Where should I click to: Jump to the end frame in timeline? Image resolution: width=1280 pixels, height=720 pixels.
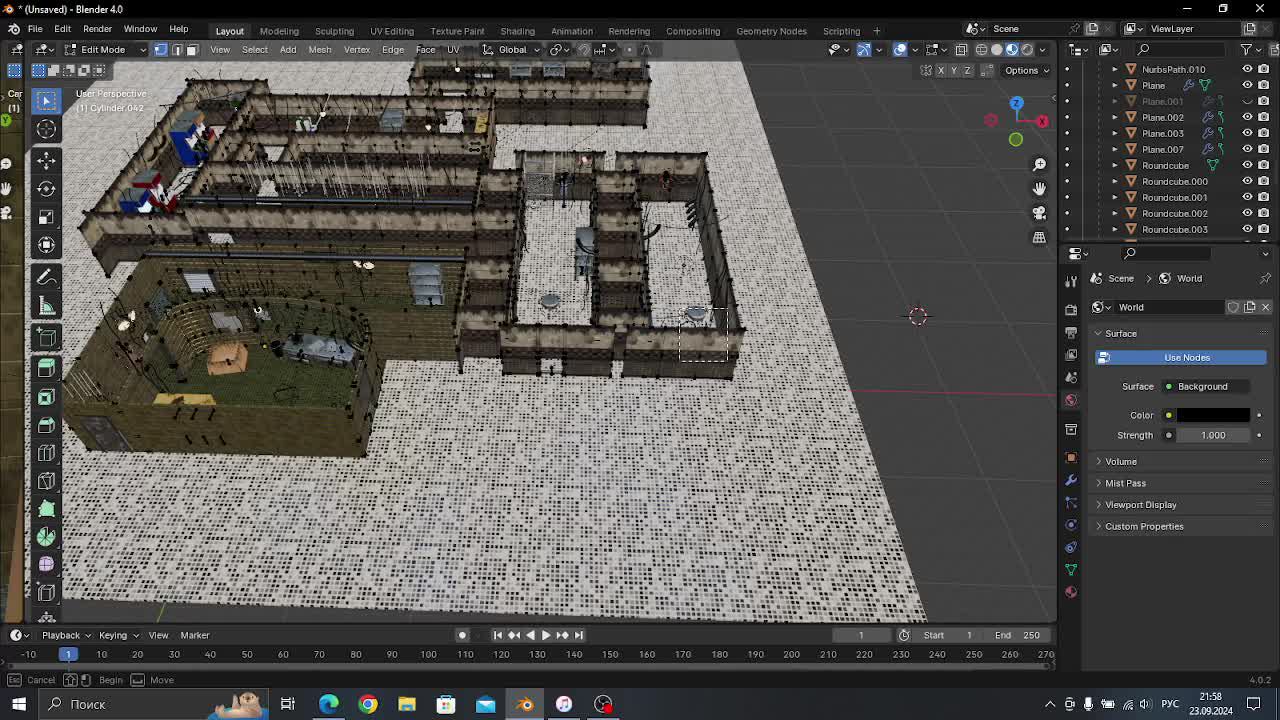click(578, 635)
